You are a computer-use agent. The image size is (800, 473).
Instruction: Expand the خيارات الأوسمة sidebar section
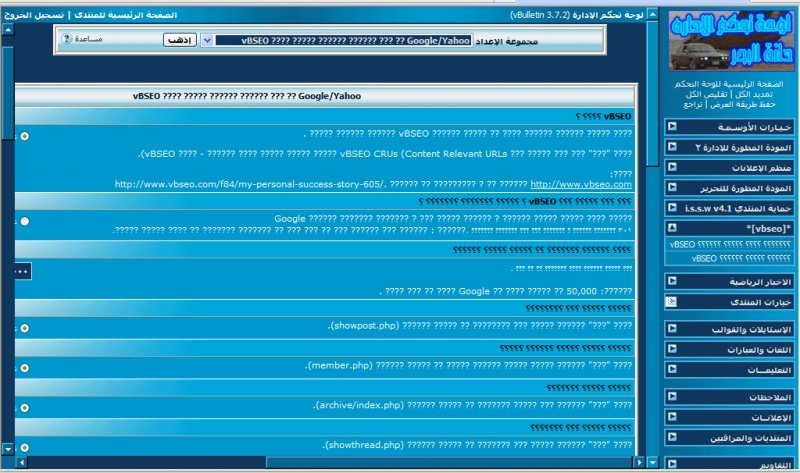[673, 127]
